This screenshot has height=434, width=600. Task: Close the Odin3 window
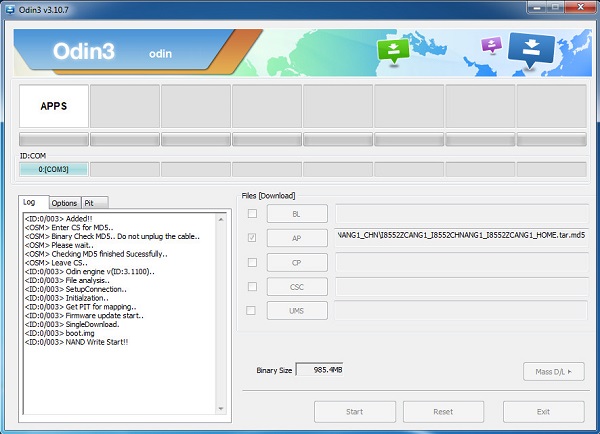click(x=580, y=7)
